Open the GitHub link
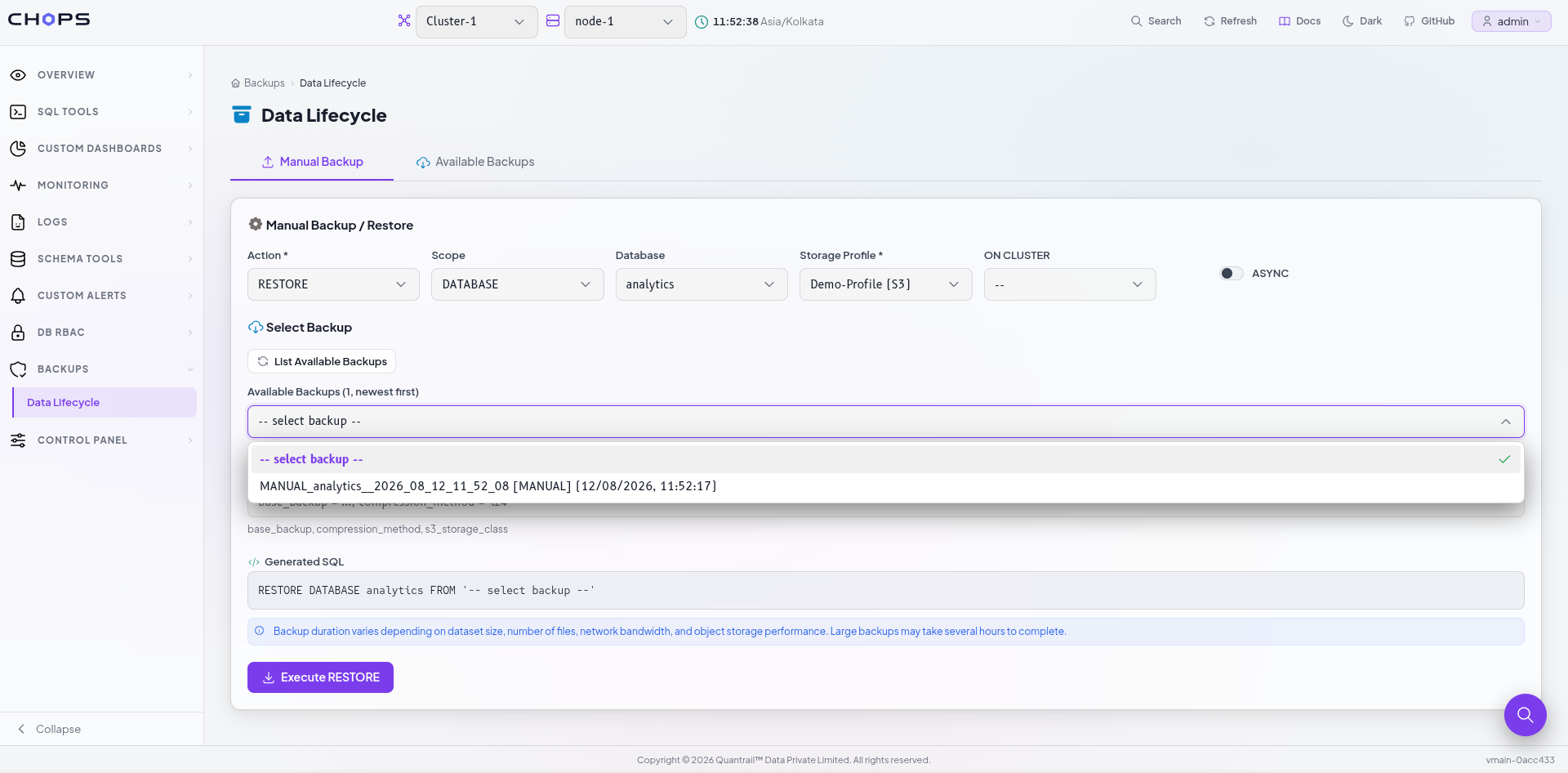1568x773 pixels. point(1429,21)
